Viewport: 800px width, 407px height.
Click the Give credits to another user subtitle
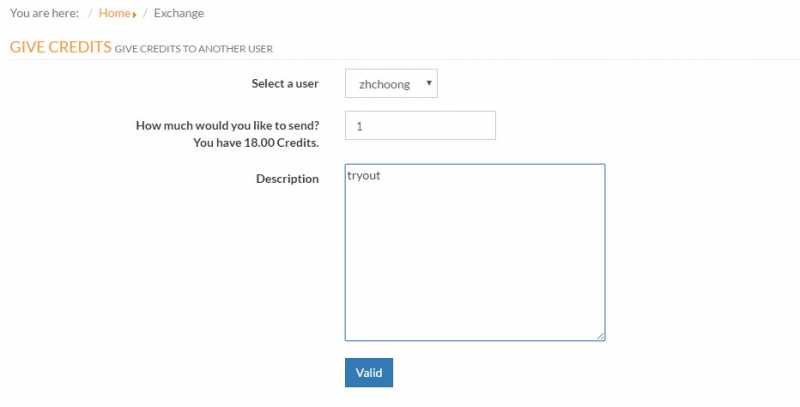click(193, 49)
